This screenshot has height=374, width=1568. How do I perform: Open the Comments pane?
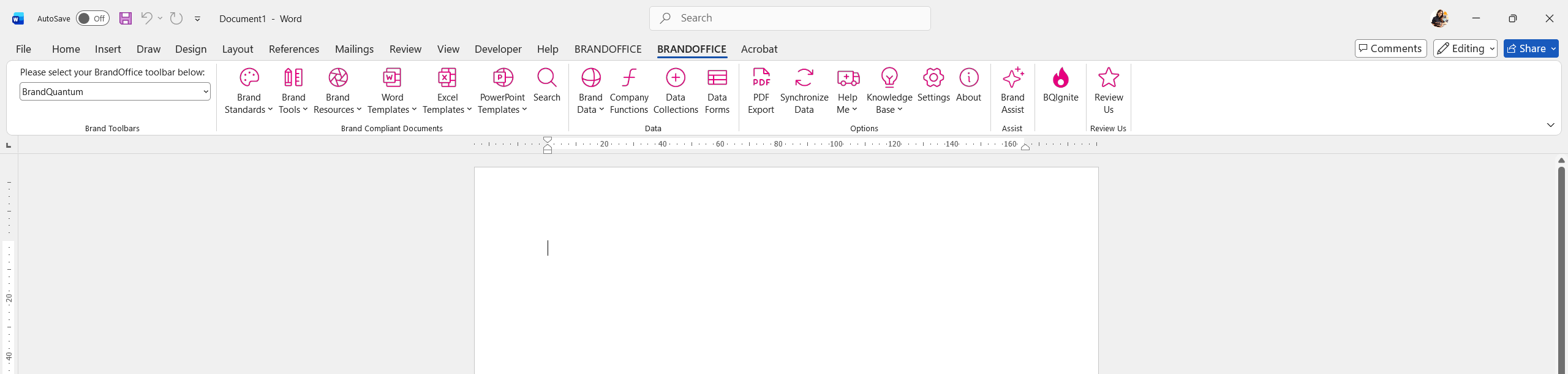click(1390, 48)
